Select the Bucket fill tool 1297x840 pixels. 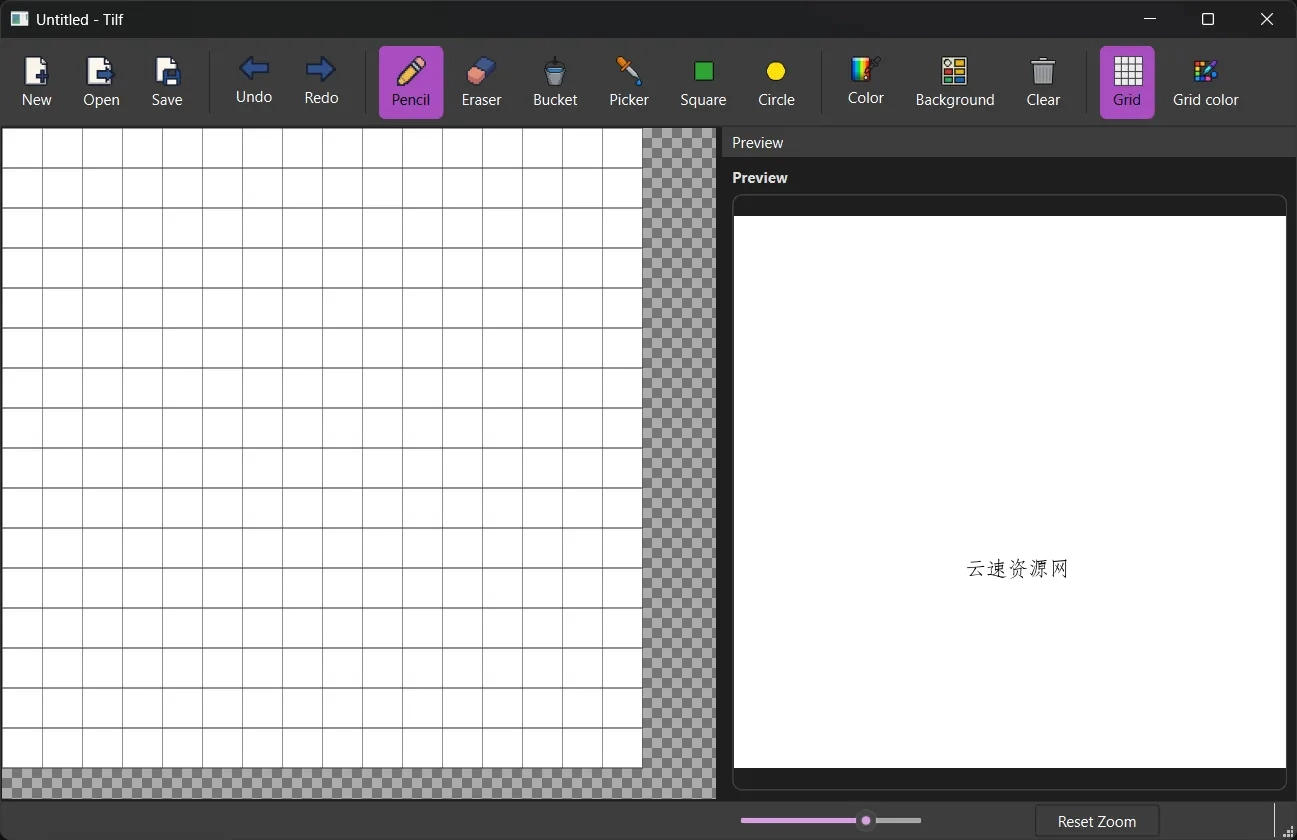(555, 82)
